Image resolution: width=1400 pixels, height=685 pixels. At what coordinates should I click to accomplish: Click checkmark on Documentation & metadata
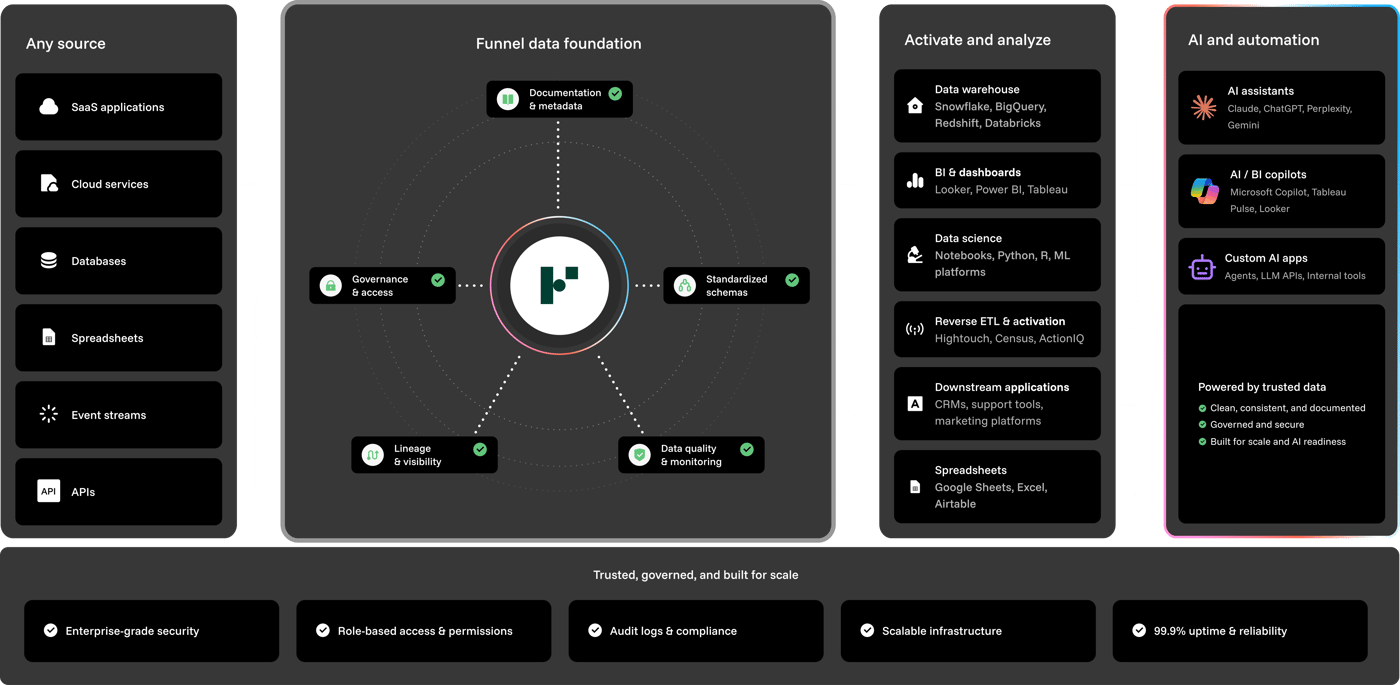point(616,93)
